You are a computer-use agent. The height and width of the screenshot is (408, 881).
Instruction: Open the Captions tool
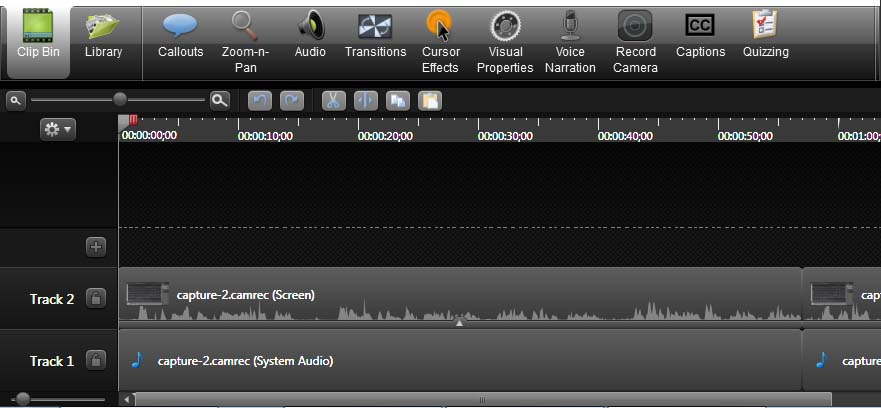click(700, 38)
